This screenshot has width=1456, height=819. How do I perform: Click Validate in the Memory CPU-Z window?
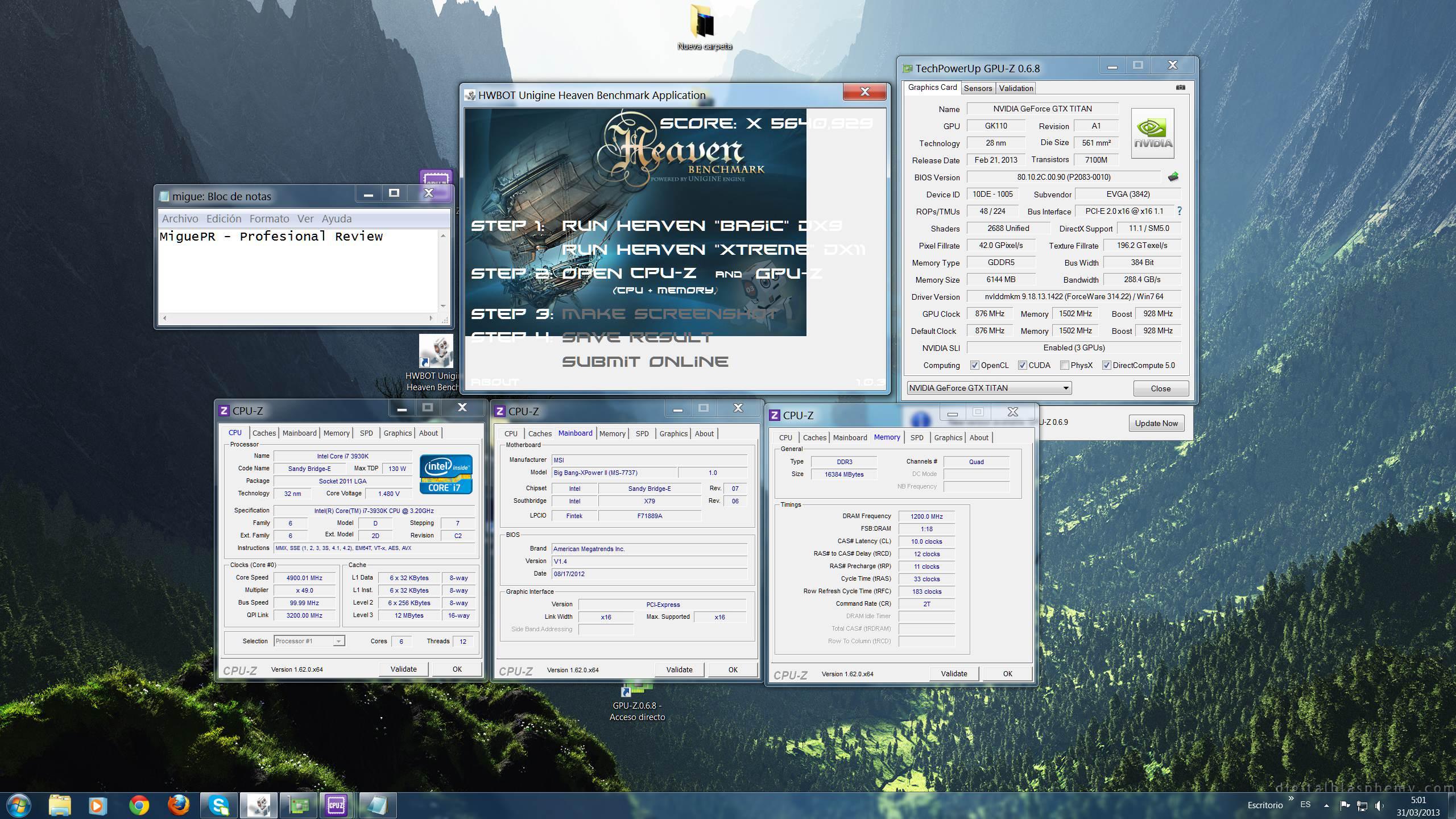pyautogui.click(x=954, y=673)
